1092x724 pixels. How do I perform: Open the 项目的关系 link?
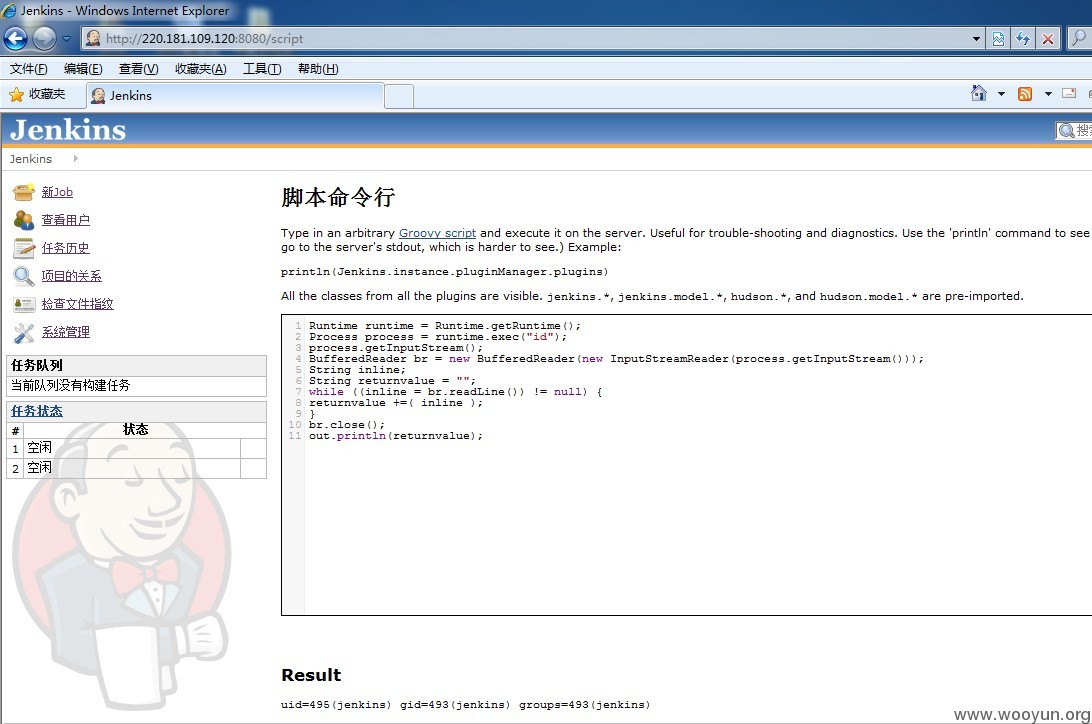(x=72, y=276)
